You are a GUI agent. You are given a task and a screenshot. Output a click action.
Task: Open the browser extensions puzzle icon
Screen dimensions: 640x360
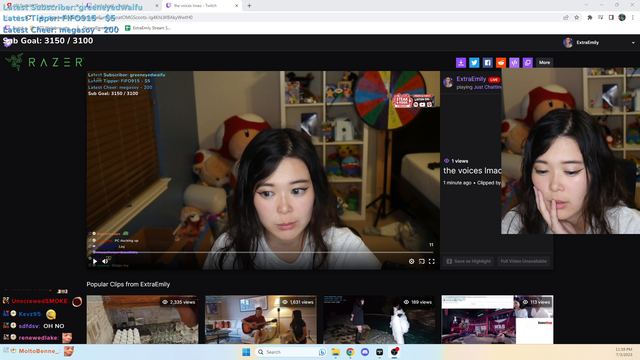[590, 18]
